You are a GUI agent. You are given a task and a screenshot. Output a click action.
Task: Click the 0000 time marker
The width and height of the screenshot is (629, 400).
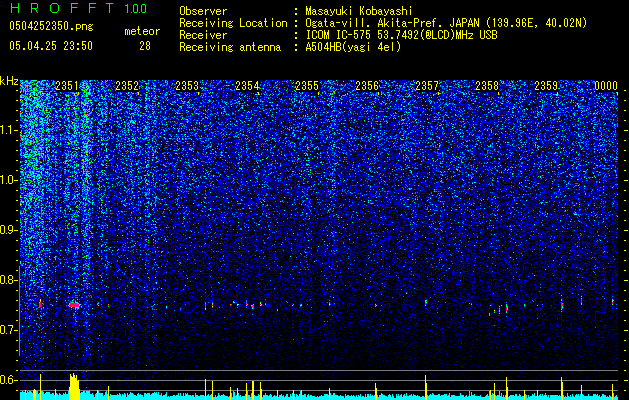[606, 86]
